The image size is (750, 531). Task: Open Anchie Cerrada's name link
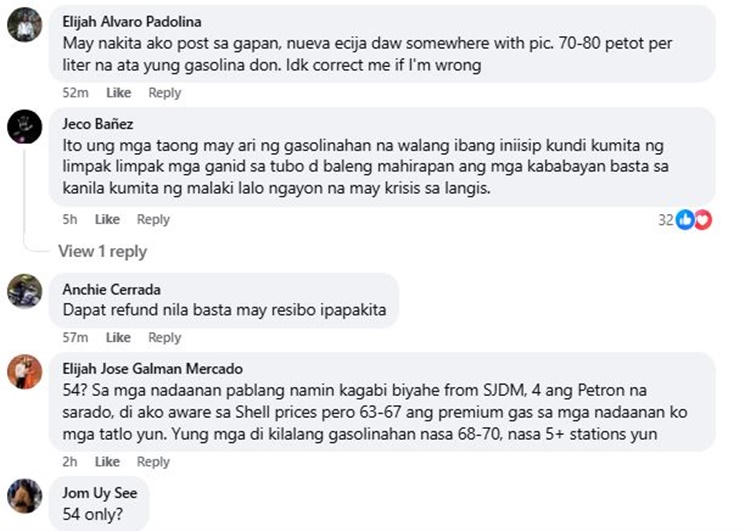point(111,290)
